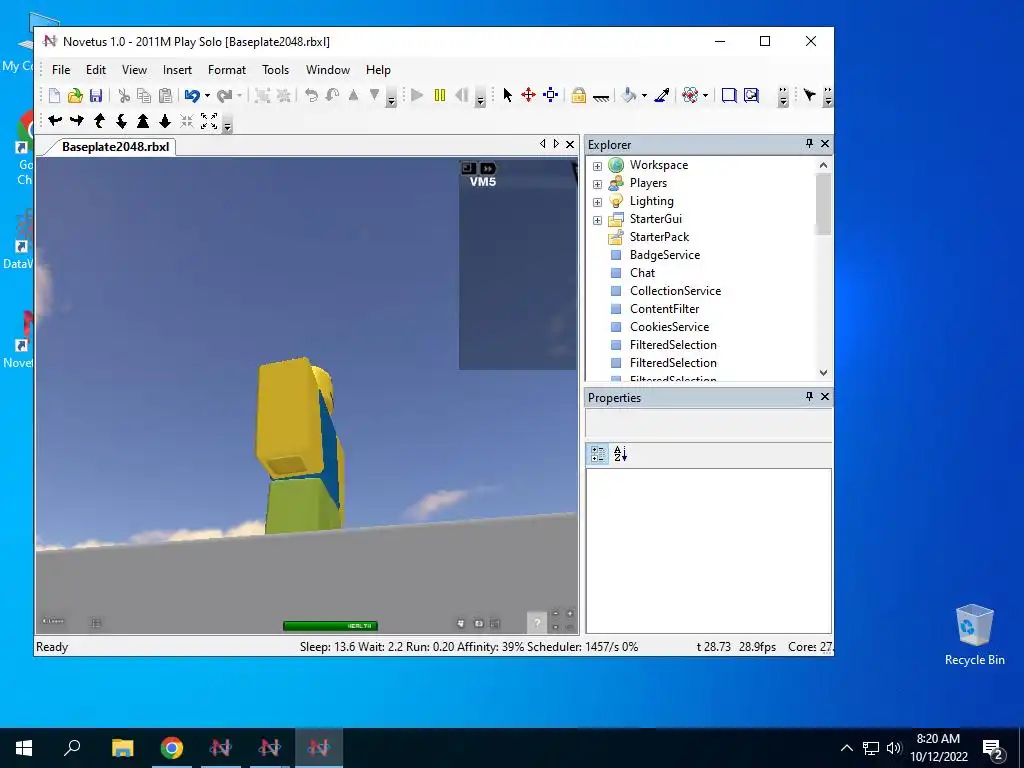
Task: Click the zoom extents expand-arrows icon
Action: click(x=209, y=121)
